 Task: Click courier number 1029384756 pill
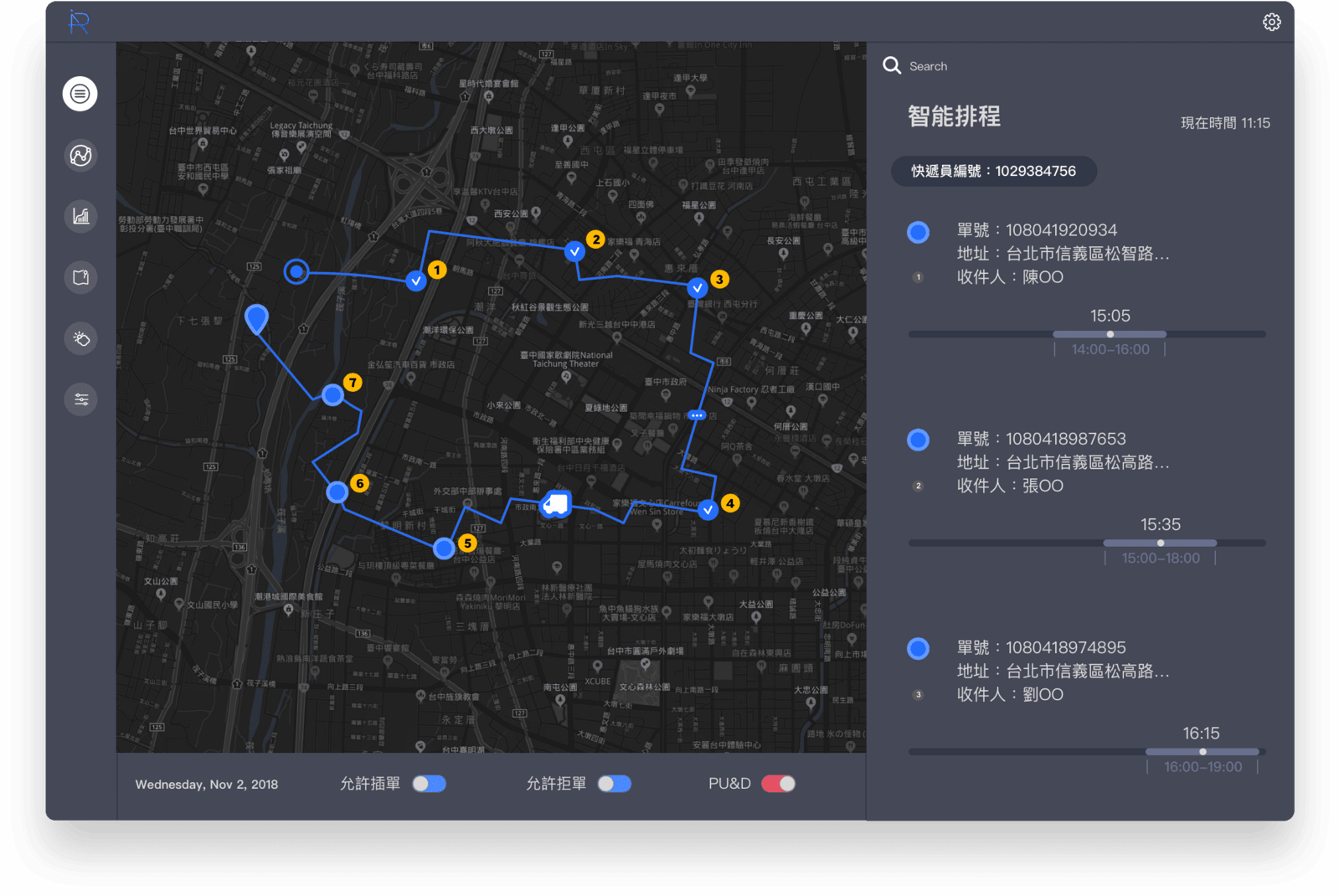[993, 171]
